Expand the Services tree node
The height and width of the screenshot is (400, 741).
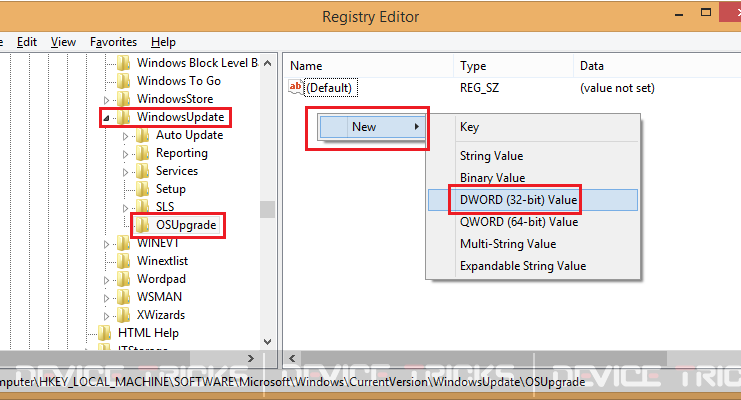click(x=125, y=172)
